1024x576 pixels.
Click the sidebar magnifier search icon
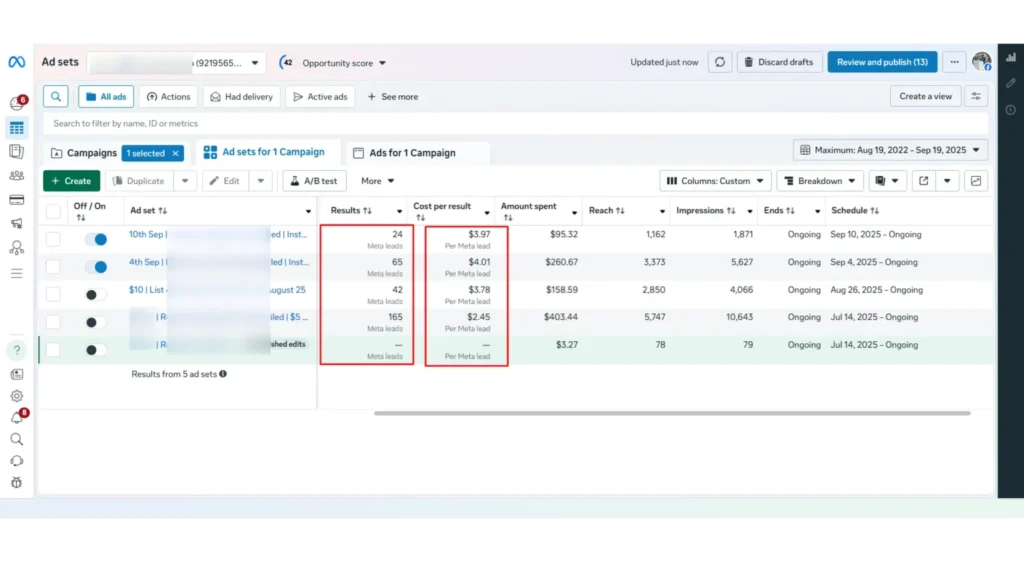tap(17, 440)
